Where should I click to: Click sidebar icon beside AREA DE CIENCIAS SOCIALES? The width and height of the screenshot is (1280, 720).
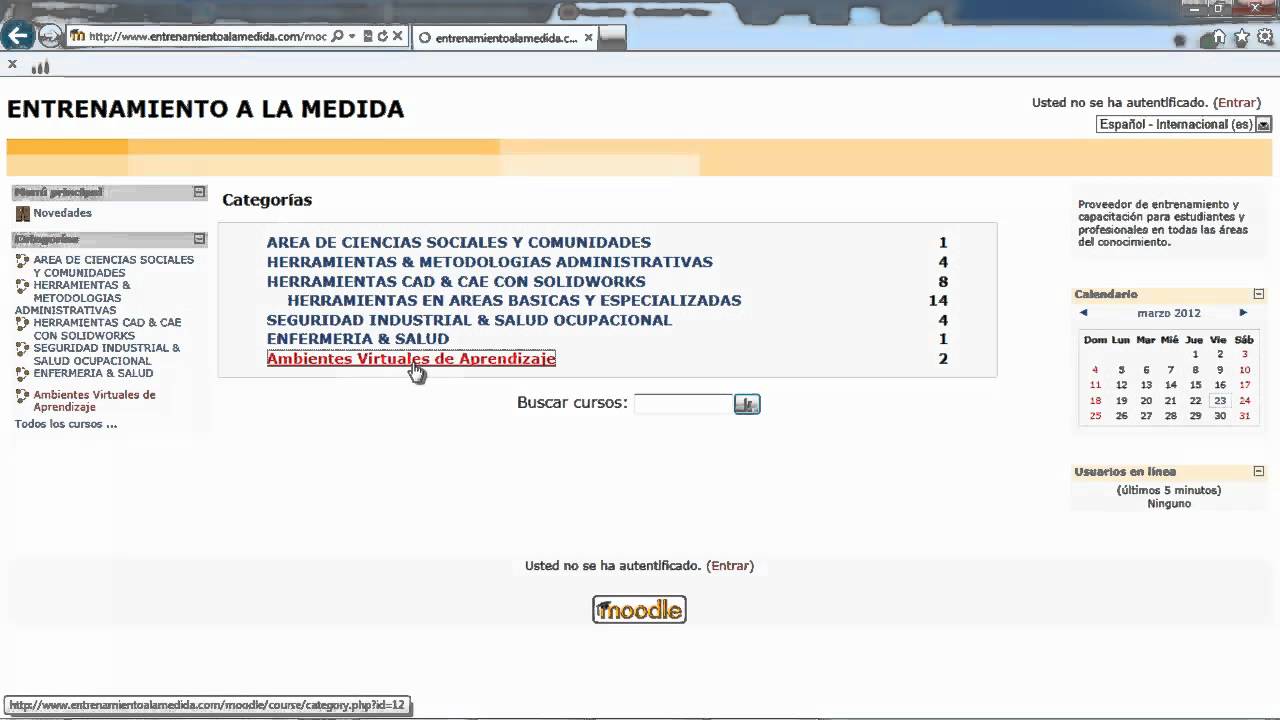pos(22,261)
